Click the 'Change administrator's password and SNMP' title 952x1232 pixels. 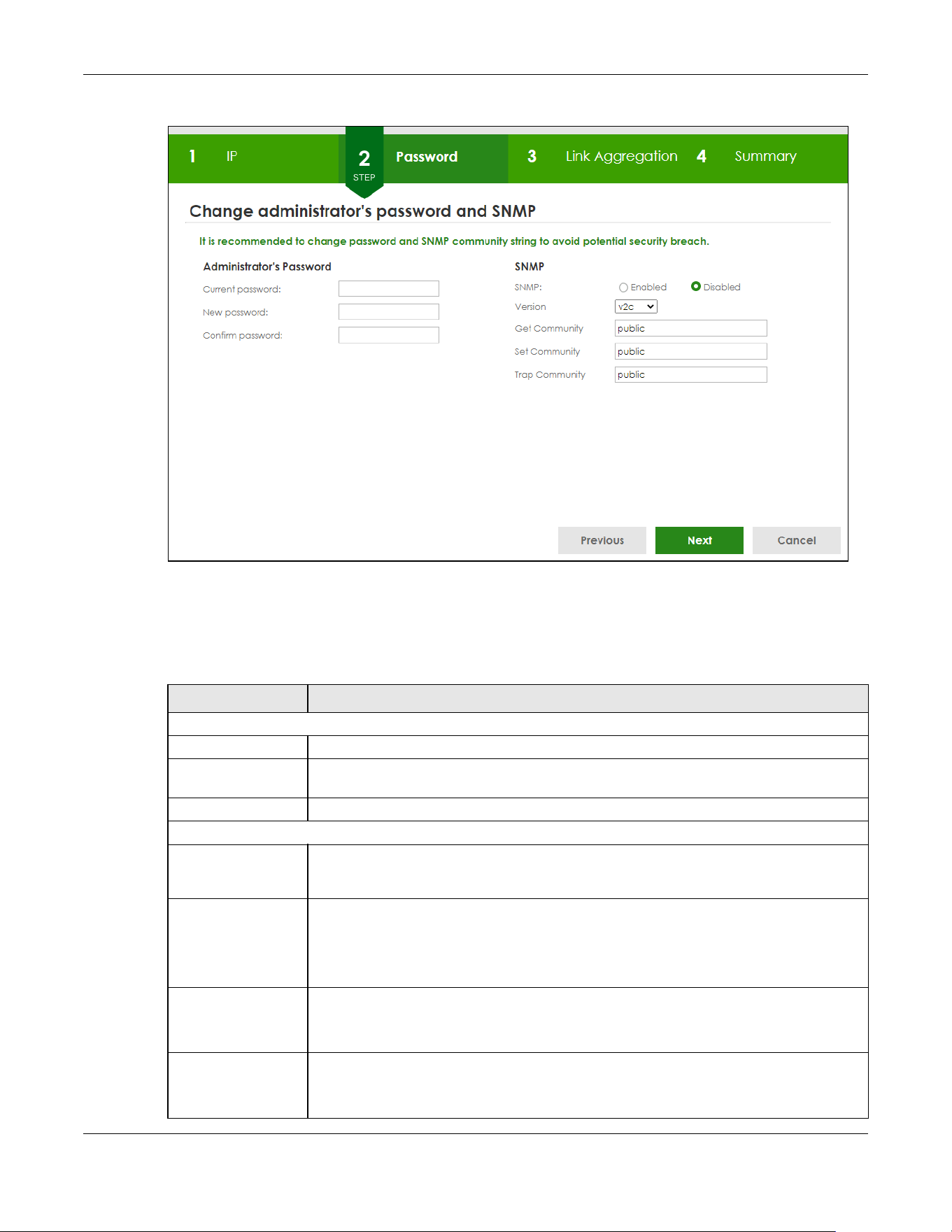(x=362, y=211)
